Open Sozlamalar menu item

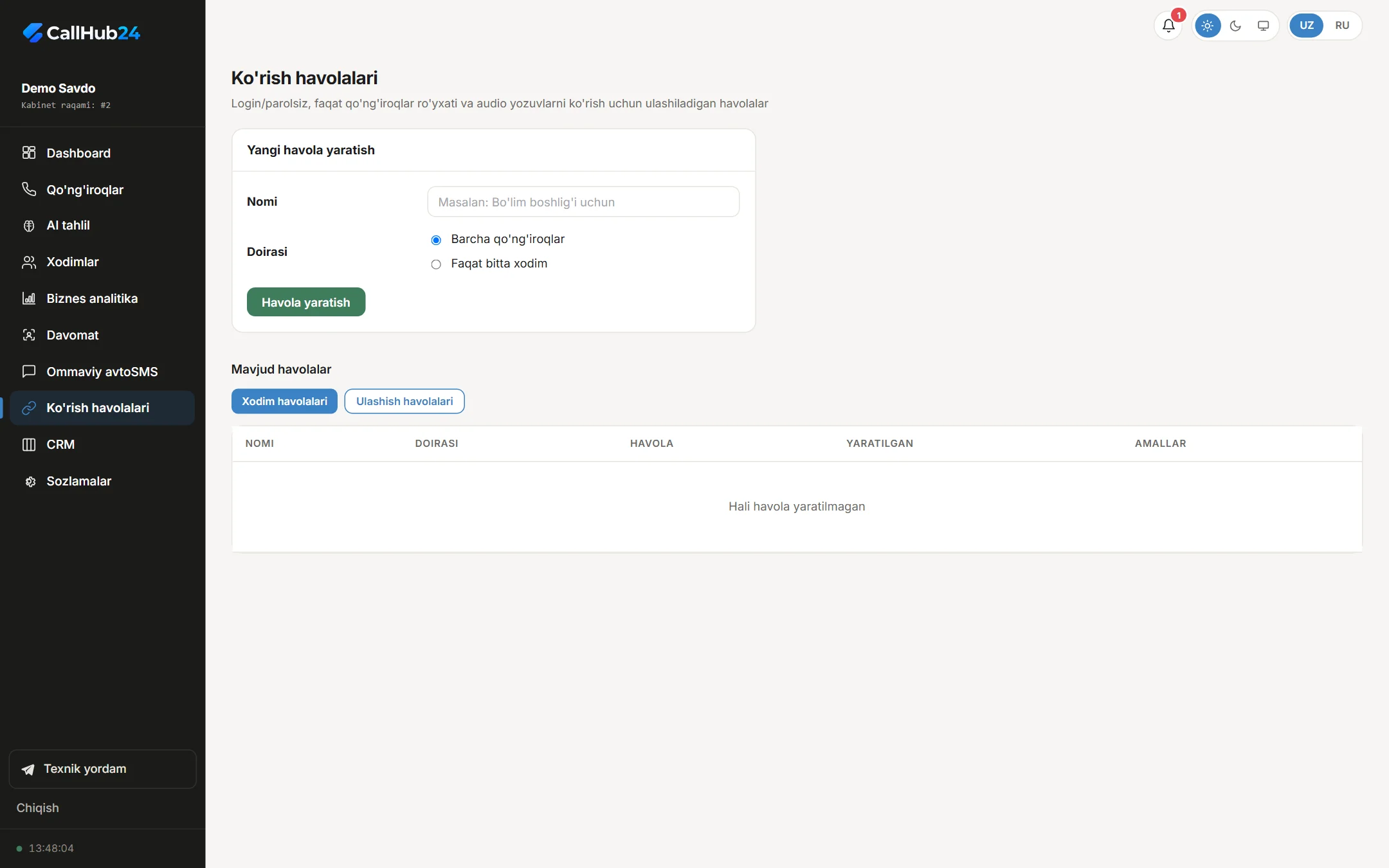coord(102,481)
